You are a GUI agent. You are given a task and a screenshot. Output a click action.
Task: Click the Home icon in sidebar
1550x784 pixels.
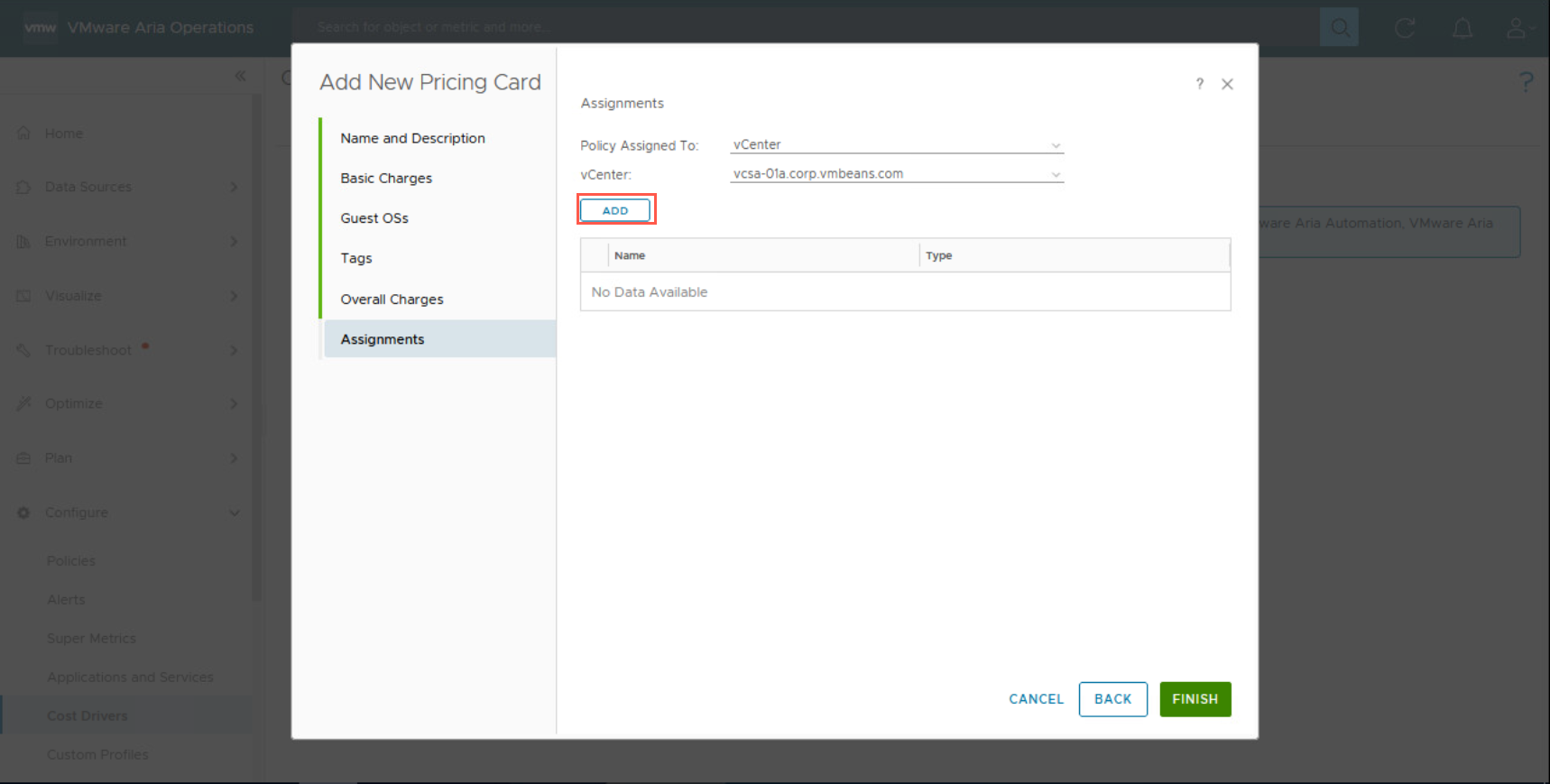(24, 134)
